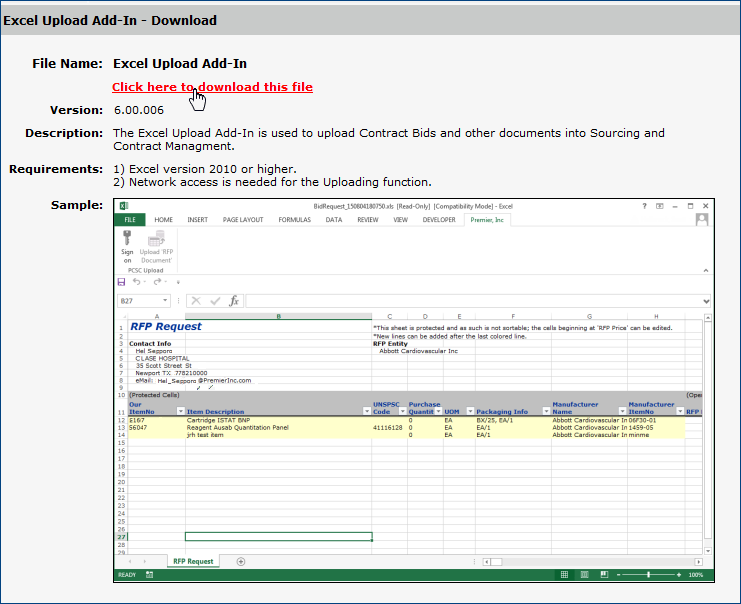Add a new sheet with plus icon
Screen dimensions: 741x604
[240, 561]
